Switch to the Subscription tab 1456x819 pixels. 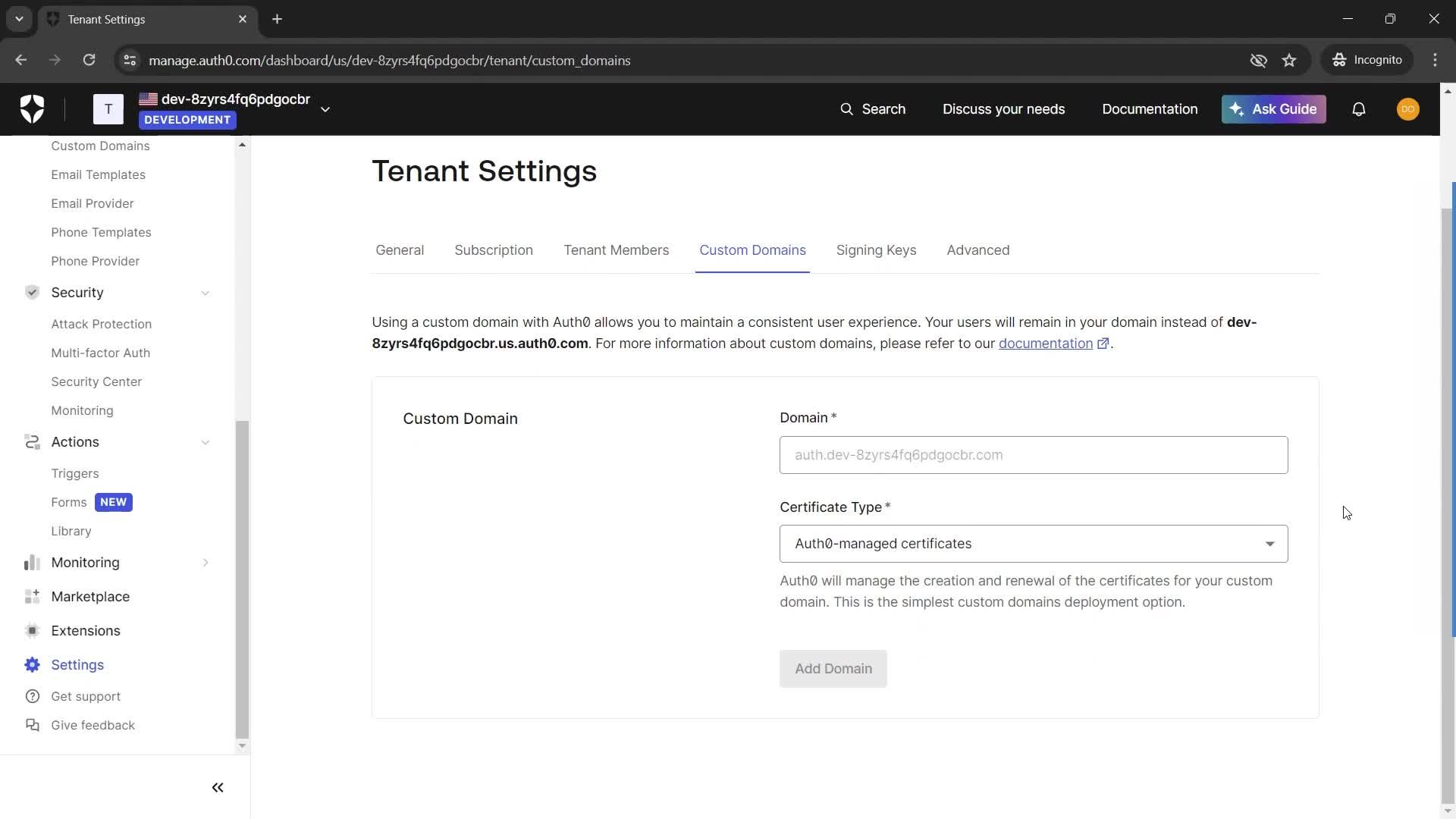494,250
